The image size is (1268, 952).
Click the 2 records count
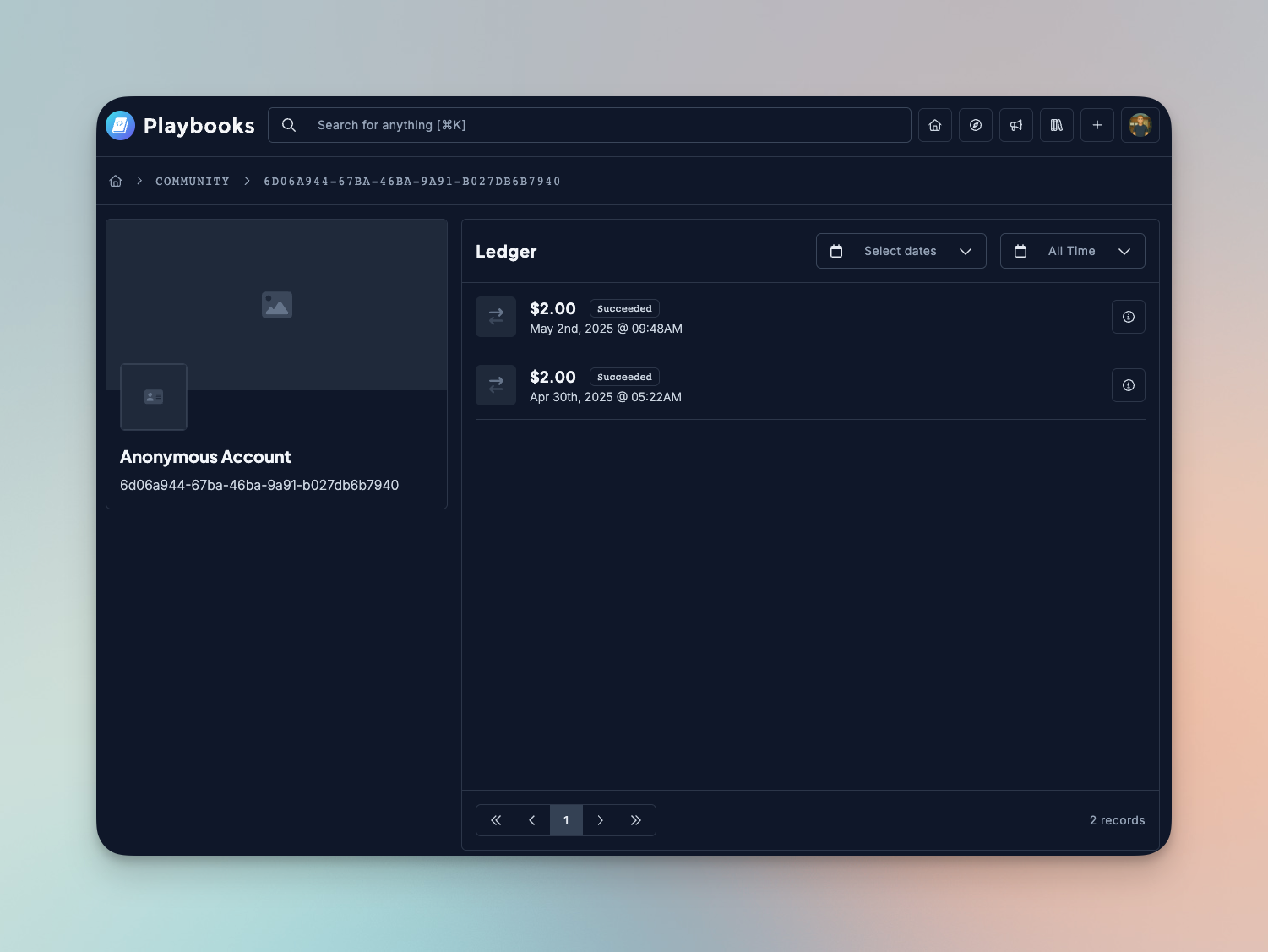tap(1117, 820)
